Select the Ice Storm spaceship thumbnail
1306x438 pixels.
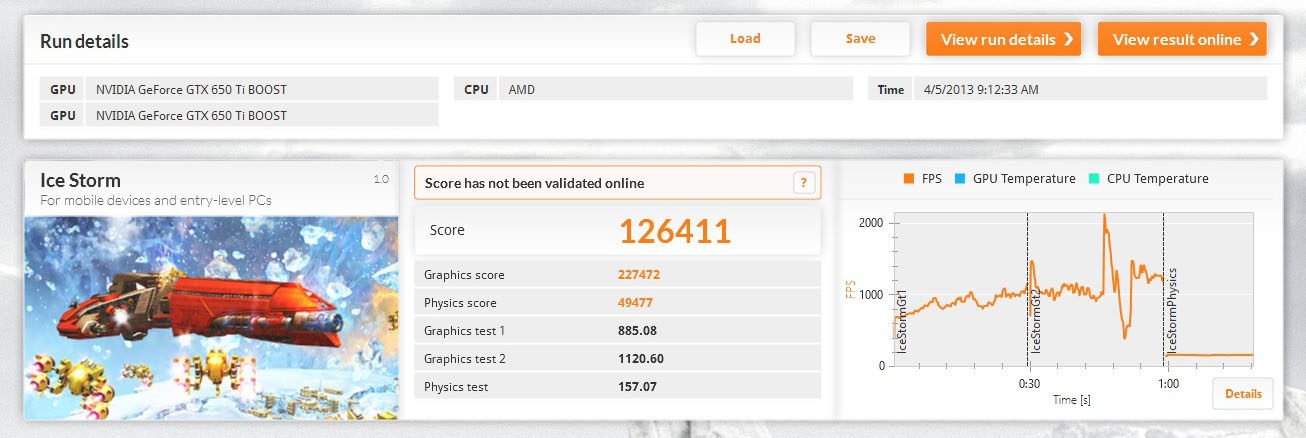211,317
